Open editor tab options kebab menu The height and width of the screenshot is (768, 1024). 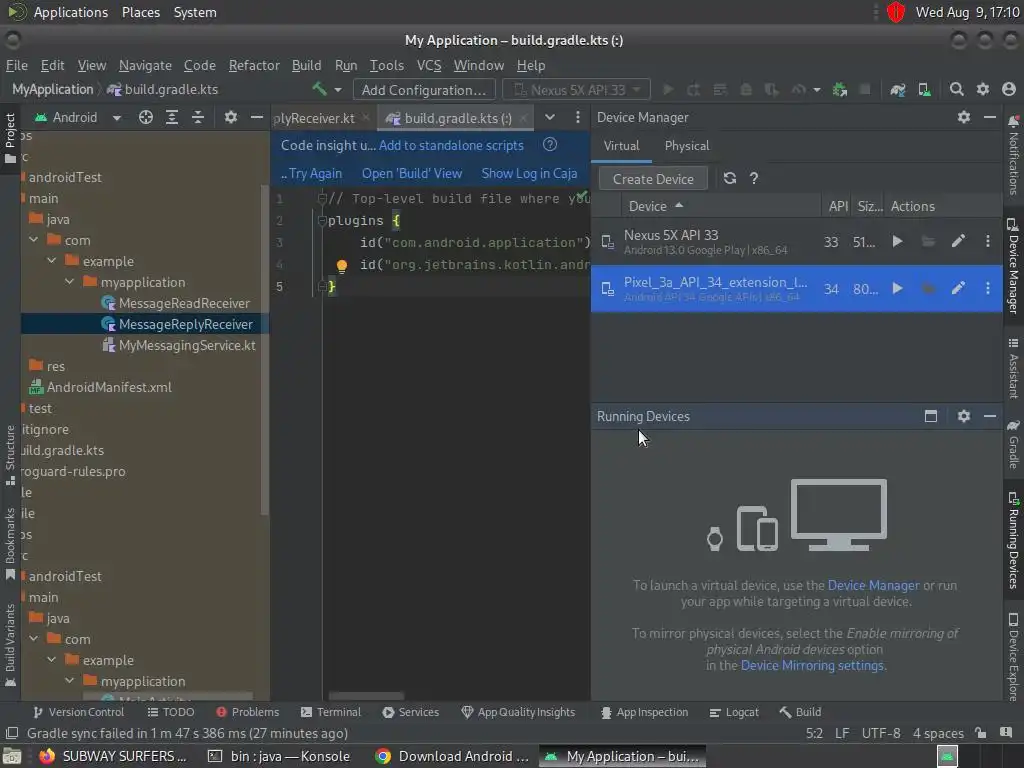point(577,117)
